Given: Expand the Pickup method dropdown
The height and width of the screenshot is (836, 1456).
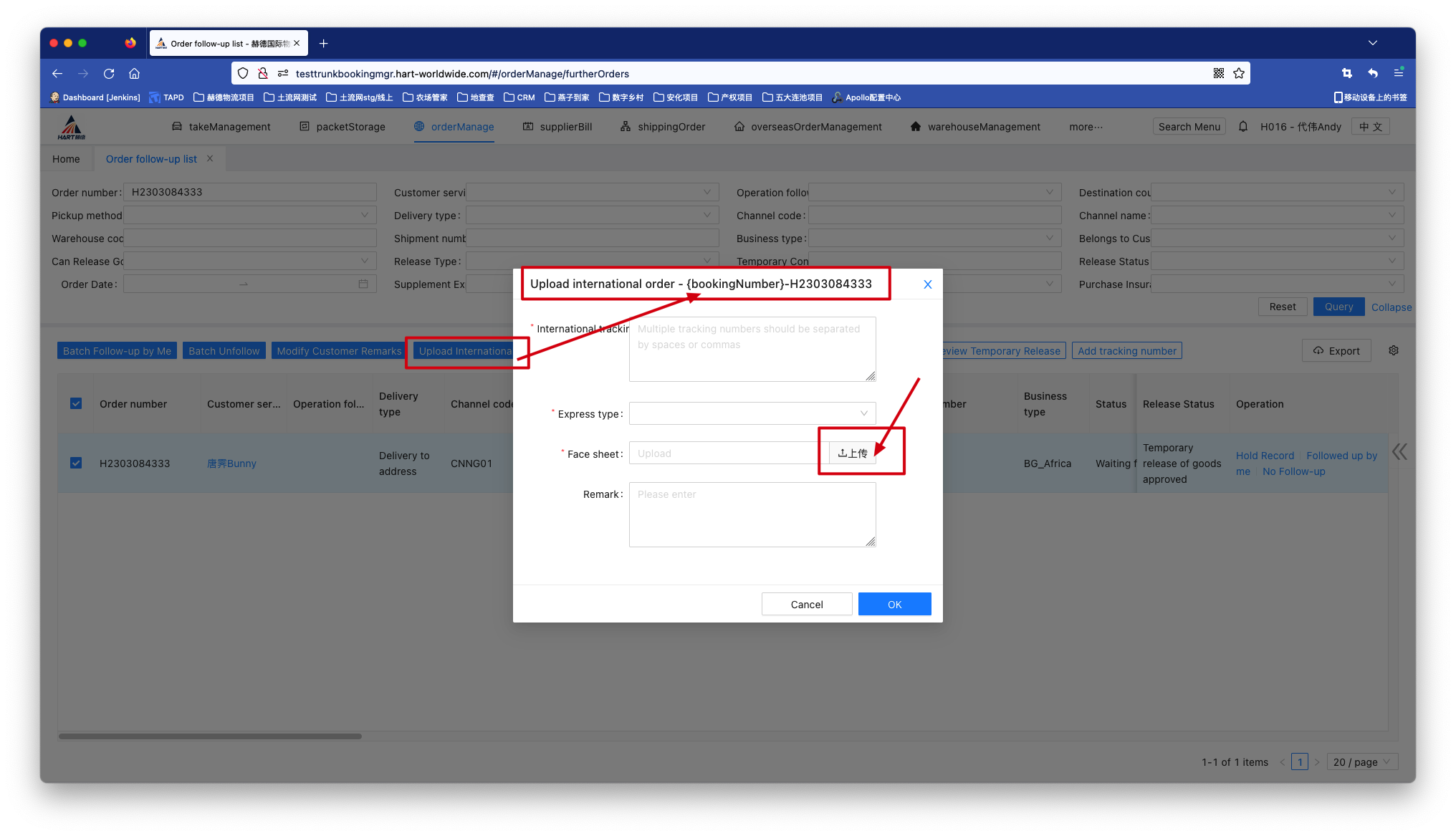Looking at the screenshot, I should pos(249,216).
